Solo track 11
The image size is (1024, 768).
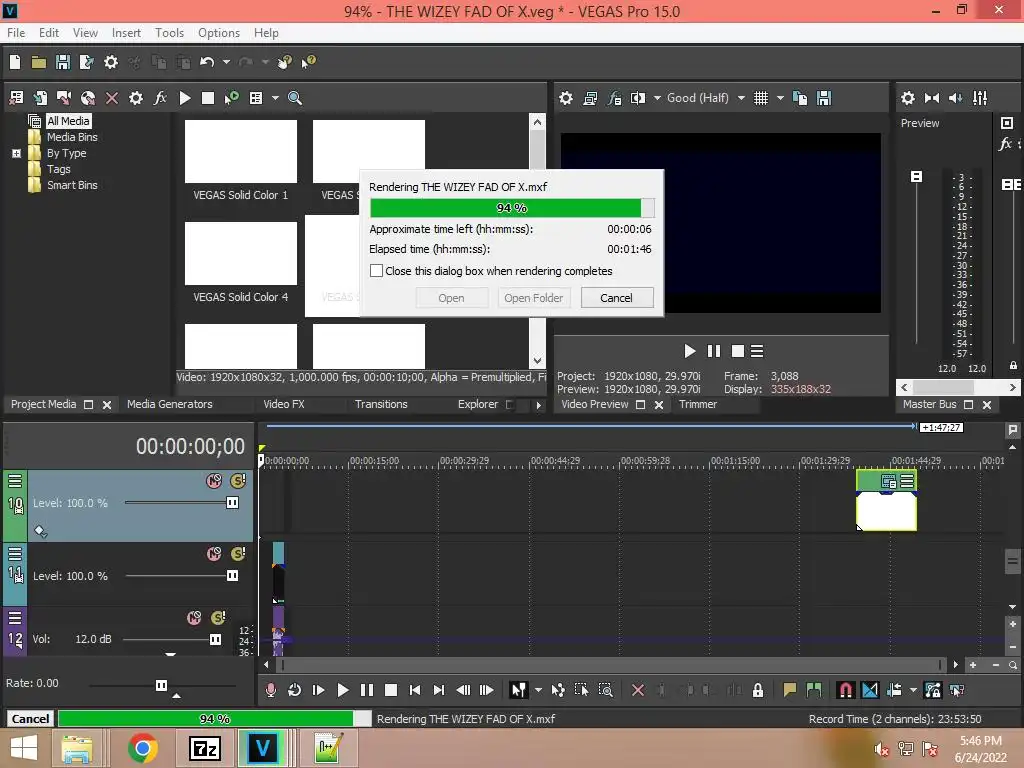pyautogui.click(x=238, y=554)
